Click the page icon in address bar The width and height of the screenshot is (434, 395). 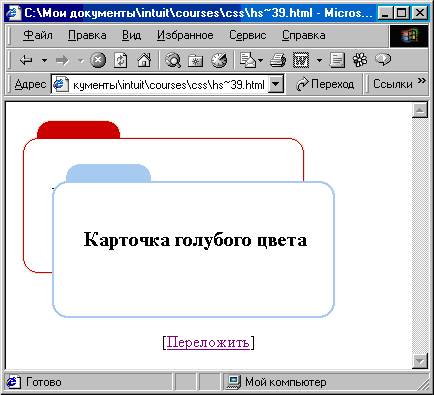[61, 84]
